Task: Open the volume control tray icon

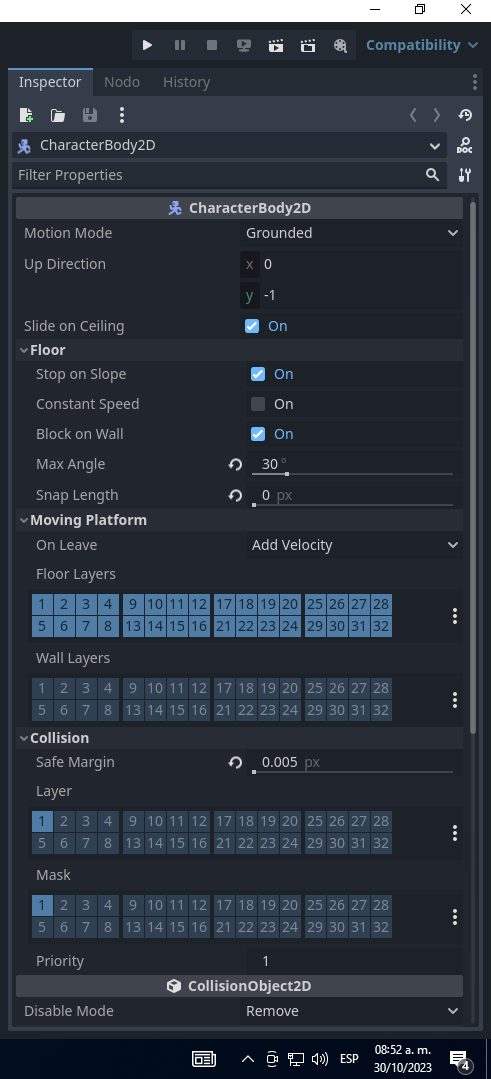Action: point(319,1059)
